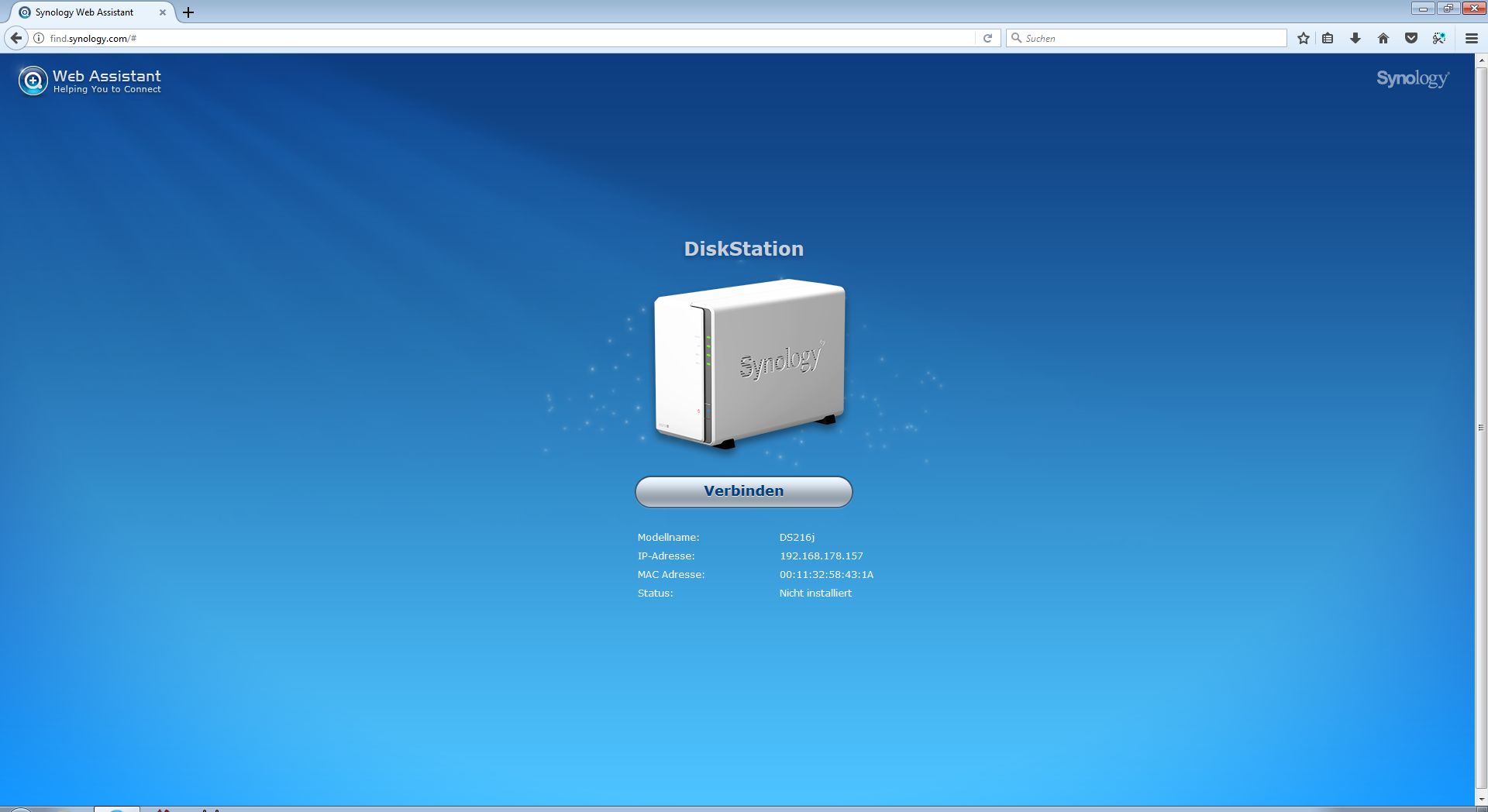Click the vertical scrollbar thumb
1488x812 pixels.
click(1482, 427)
